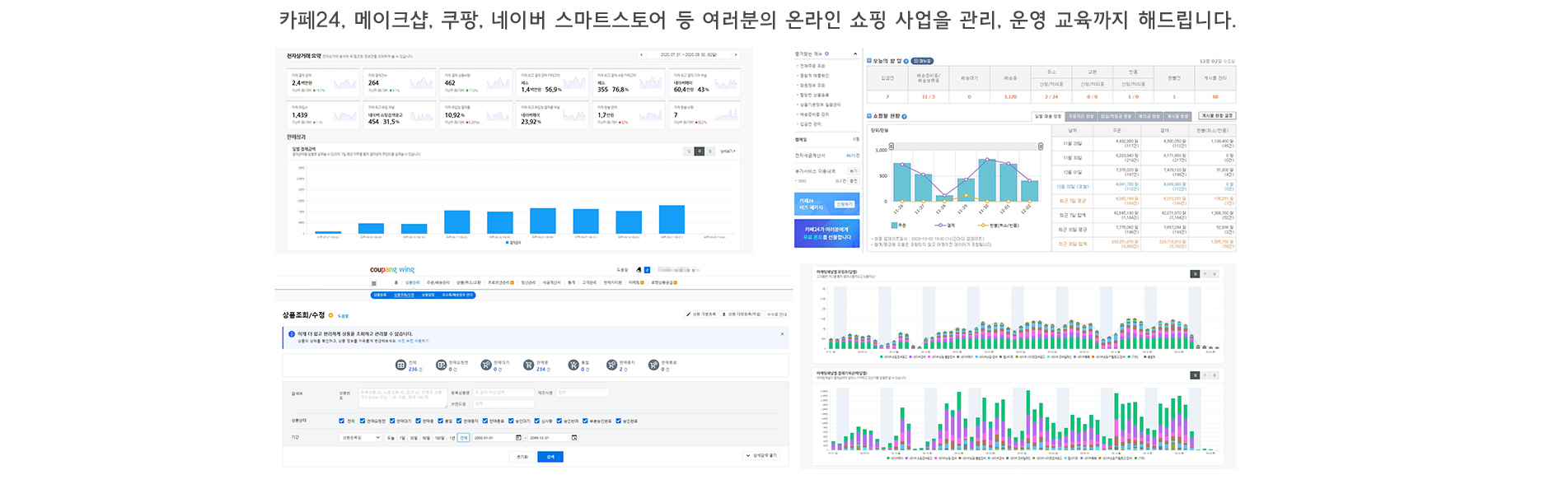
Task: Open the start date calendar picker
Action: pos(518,438)
